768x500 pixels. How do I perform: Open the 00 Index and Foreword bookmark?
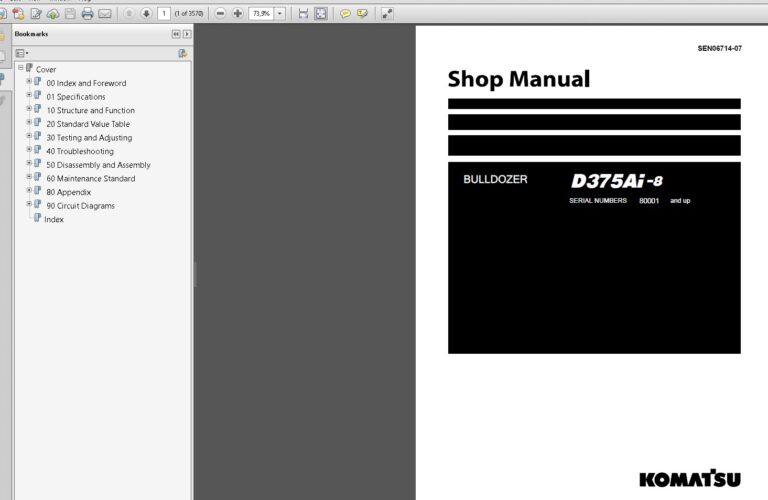tap(86, 83)
